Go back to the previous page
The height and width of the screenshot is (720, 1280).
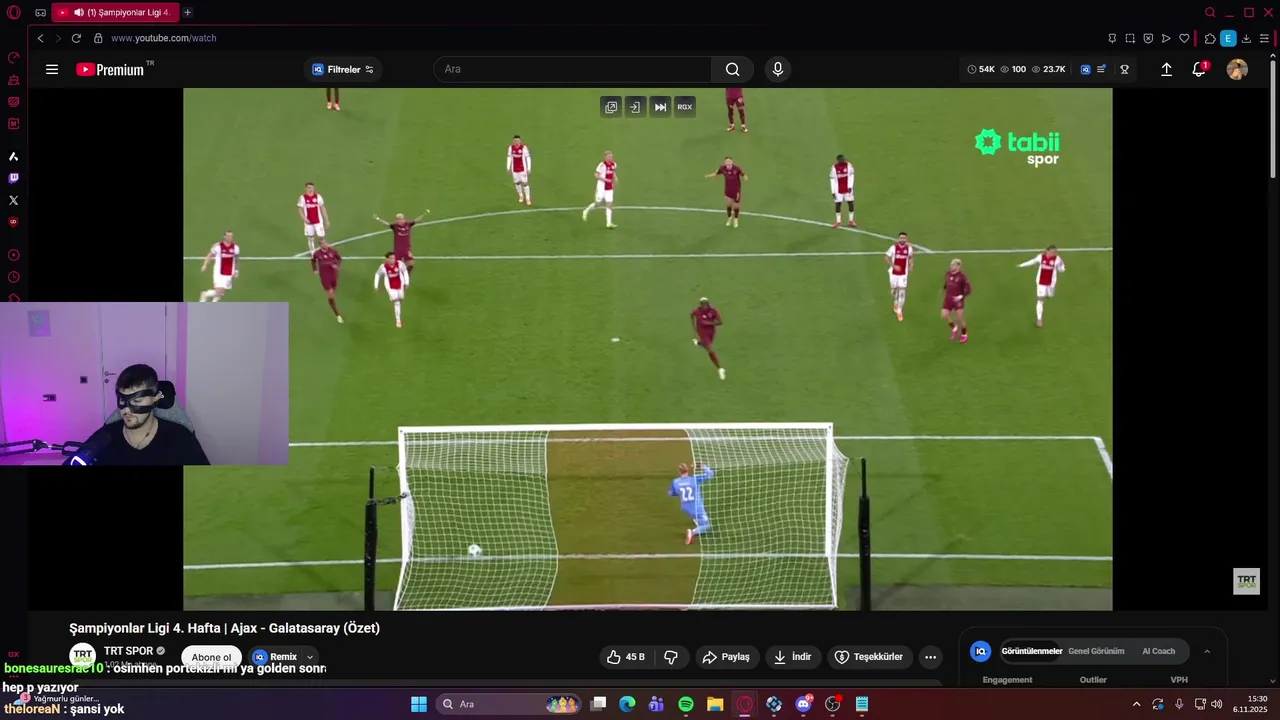point(40,38)
